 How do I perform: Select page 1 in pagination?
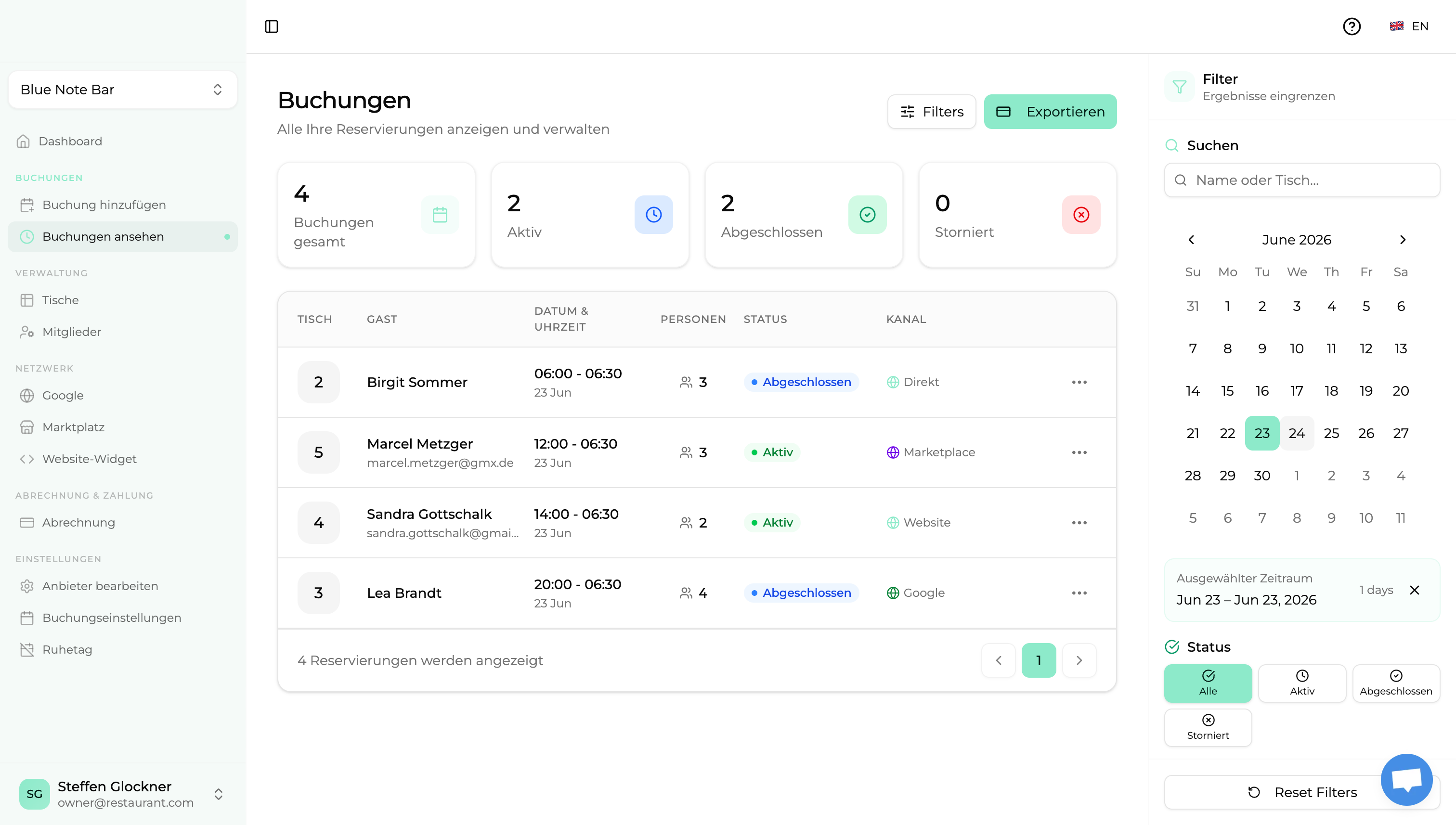(x=1038, y=660)
